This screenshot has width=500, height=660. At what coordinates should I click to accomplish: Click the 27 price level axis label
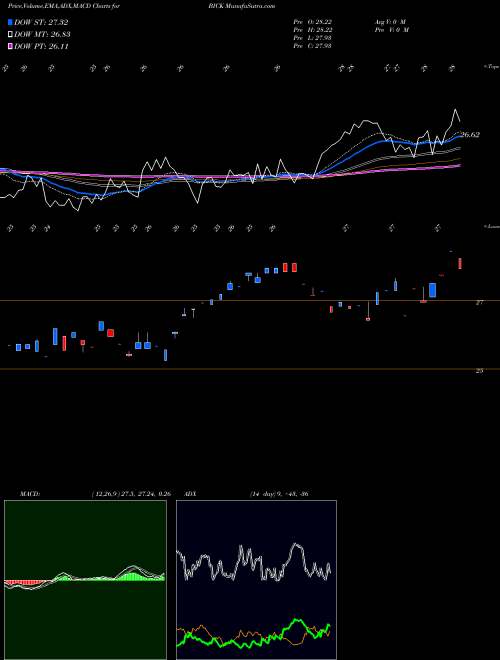pyautogui.click(x=479, y=303)
